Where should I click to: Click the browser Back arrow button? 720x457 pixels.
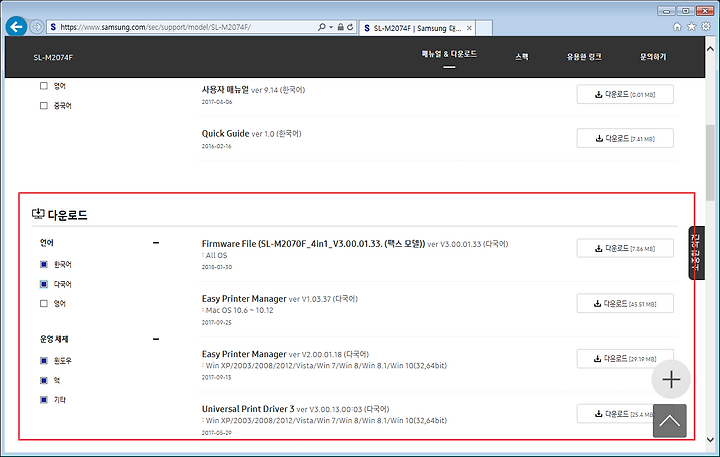point(17,27)
